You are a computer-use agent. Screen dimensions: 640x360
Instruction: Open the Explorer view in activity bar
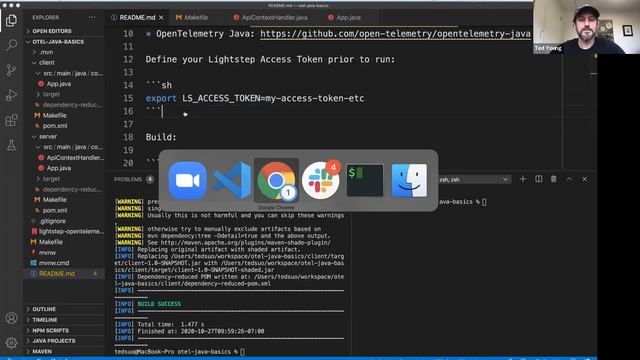[x=11, y=20]
